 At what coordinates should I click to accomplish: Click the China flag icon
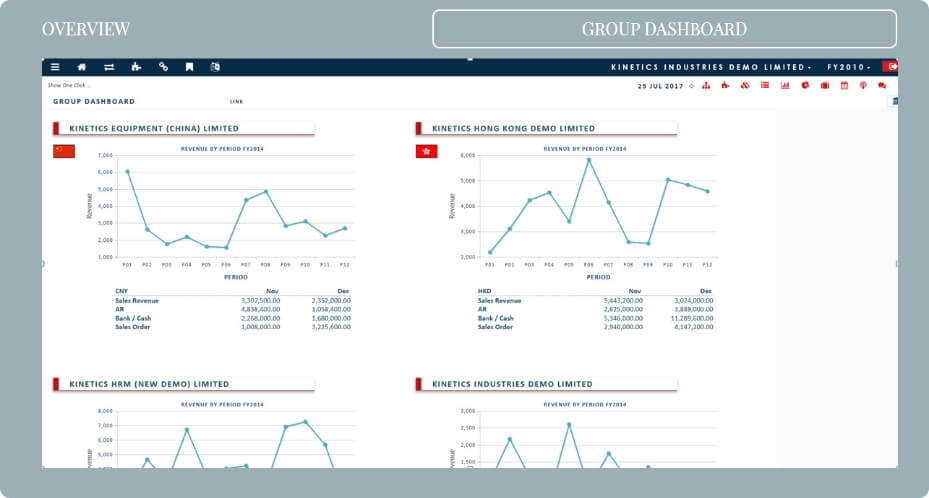[64, 151]
